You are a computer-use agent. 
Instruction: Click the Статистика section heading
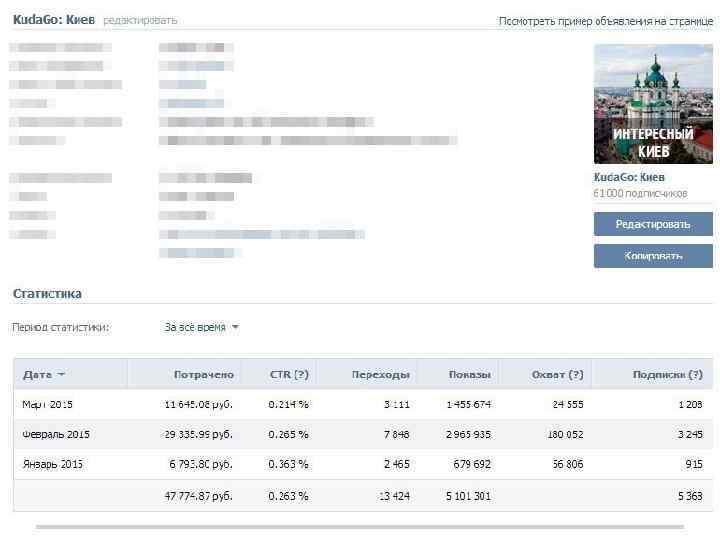(47, 294)
